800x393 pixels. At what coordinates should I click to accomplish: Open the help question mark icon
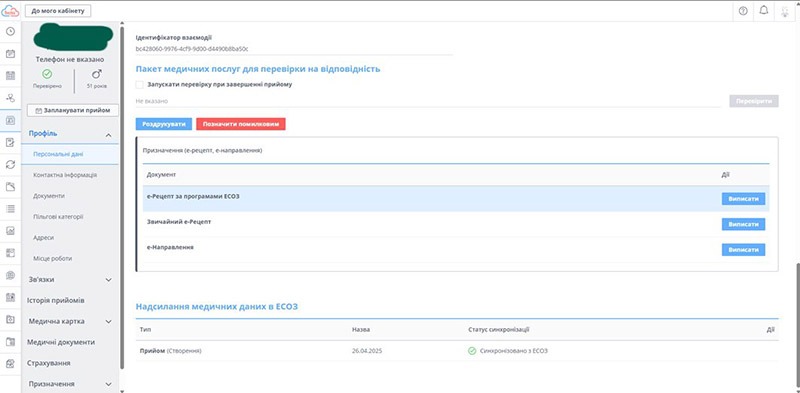click(x=743, y=11)
